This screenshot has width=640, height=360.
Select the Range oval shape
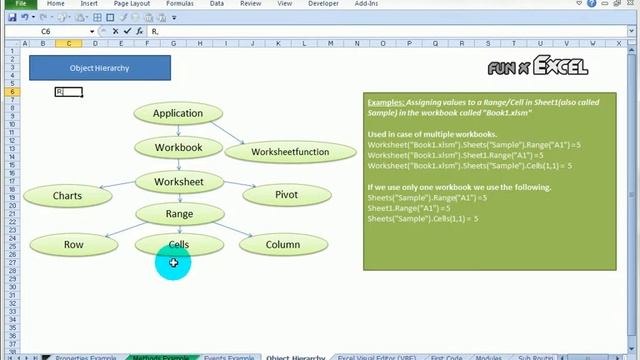pyautogui.click(x=180, y=214)
